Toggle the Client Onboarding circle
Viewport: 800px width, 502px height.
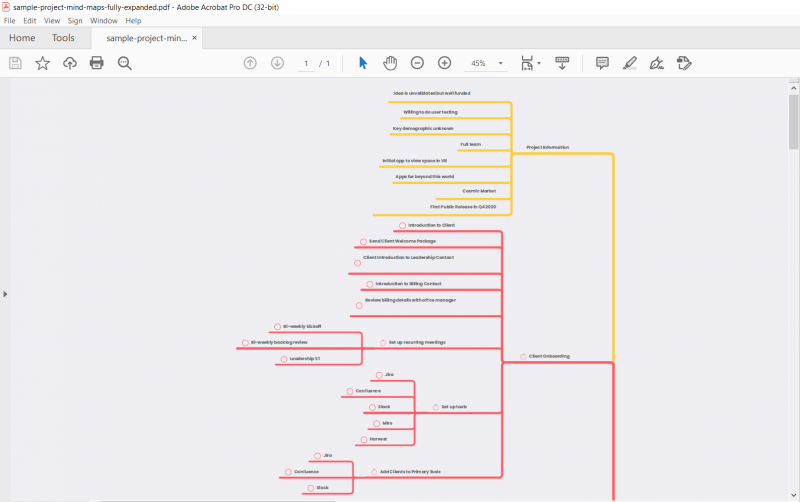coord(523,357)
